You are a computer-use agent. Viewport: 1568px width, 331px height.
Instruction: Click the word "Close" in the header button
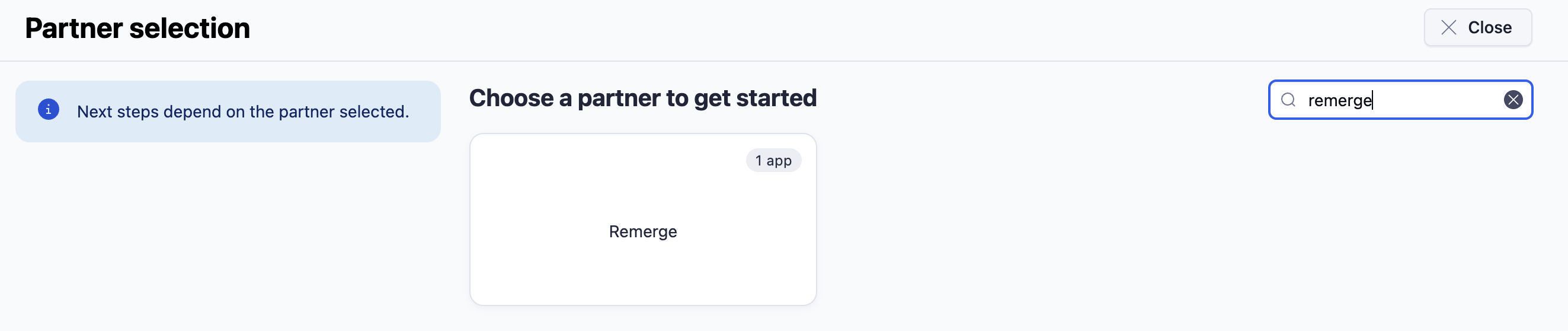click(x=1489, y=27)
